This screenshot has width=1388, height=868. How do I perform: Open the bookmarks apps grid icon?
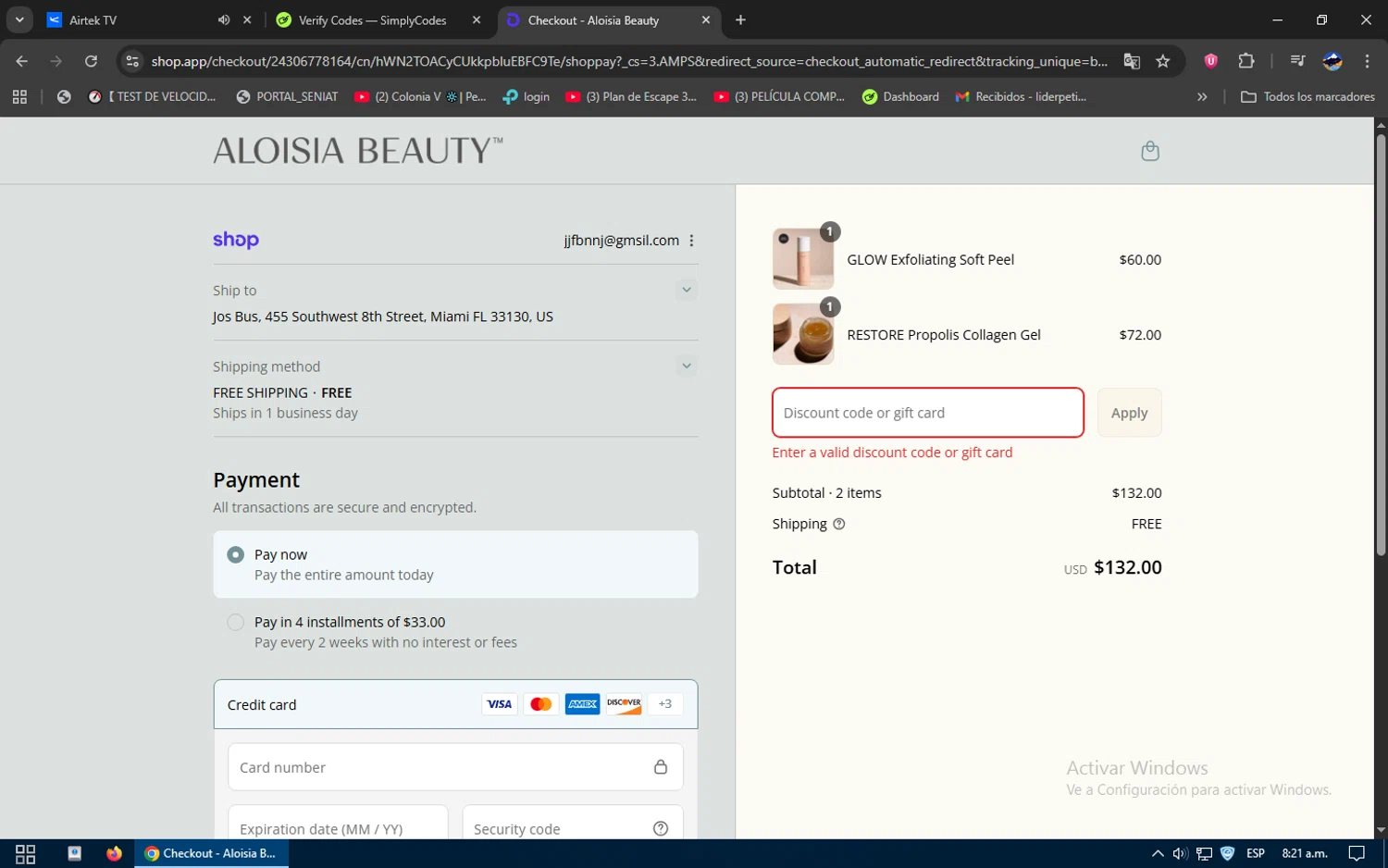click(x=19, y=96)
